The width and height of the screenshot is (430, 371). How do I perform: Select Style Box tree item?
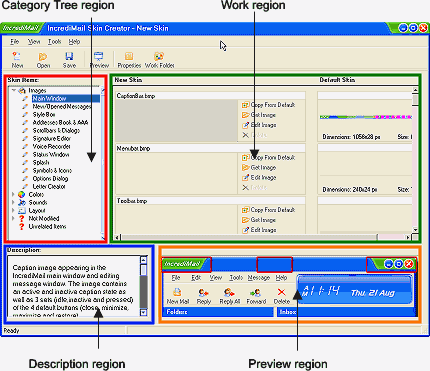pos(44,115)
